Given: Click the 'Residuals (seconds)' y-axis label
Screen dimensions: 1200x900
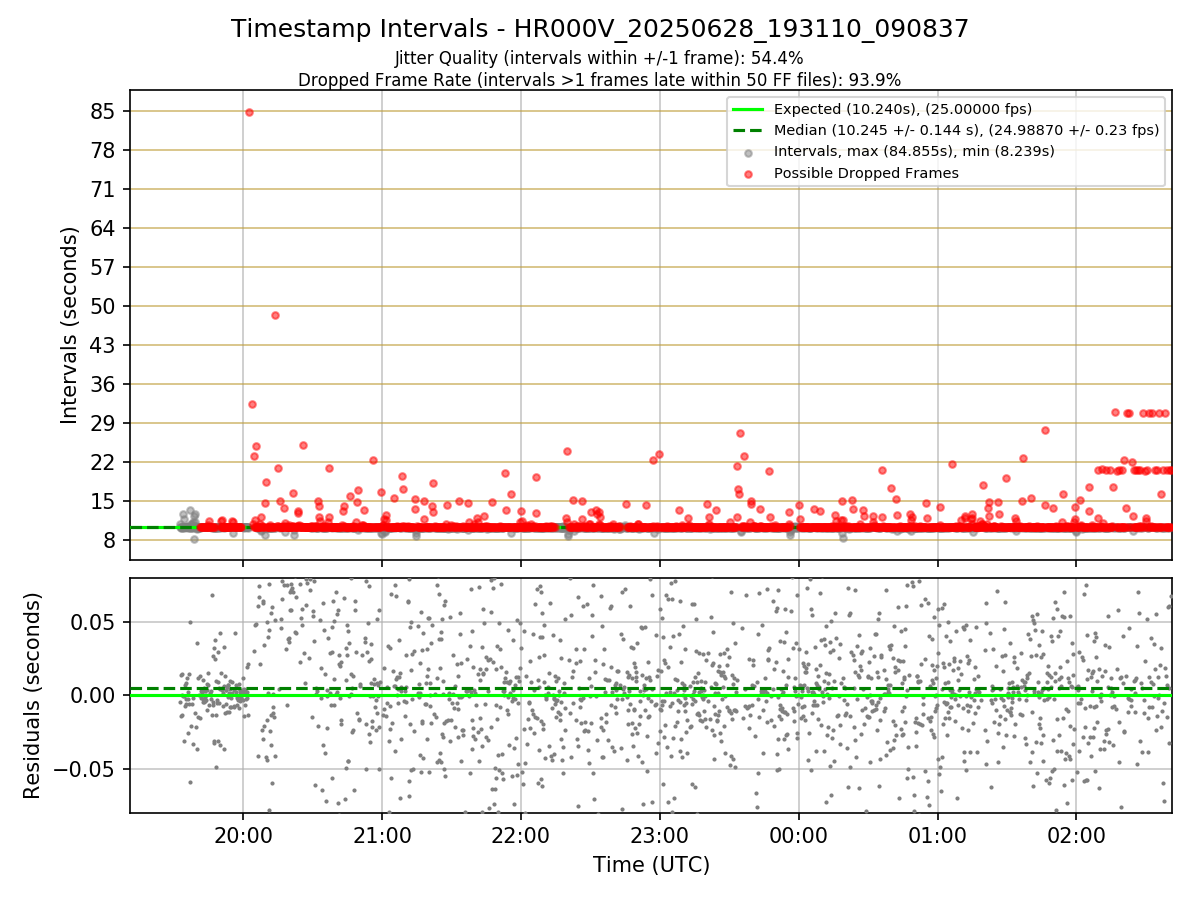Looking at the screenshot, I should pyautogui.click(x=32, y=695).
